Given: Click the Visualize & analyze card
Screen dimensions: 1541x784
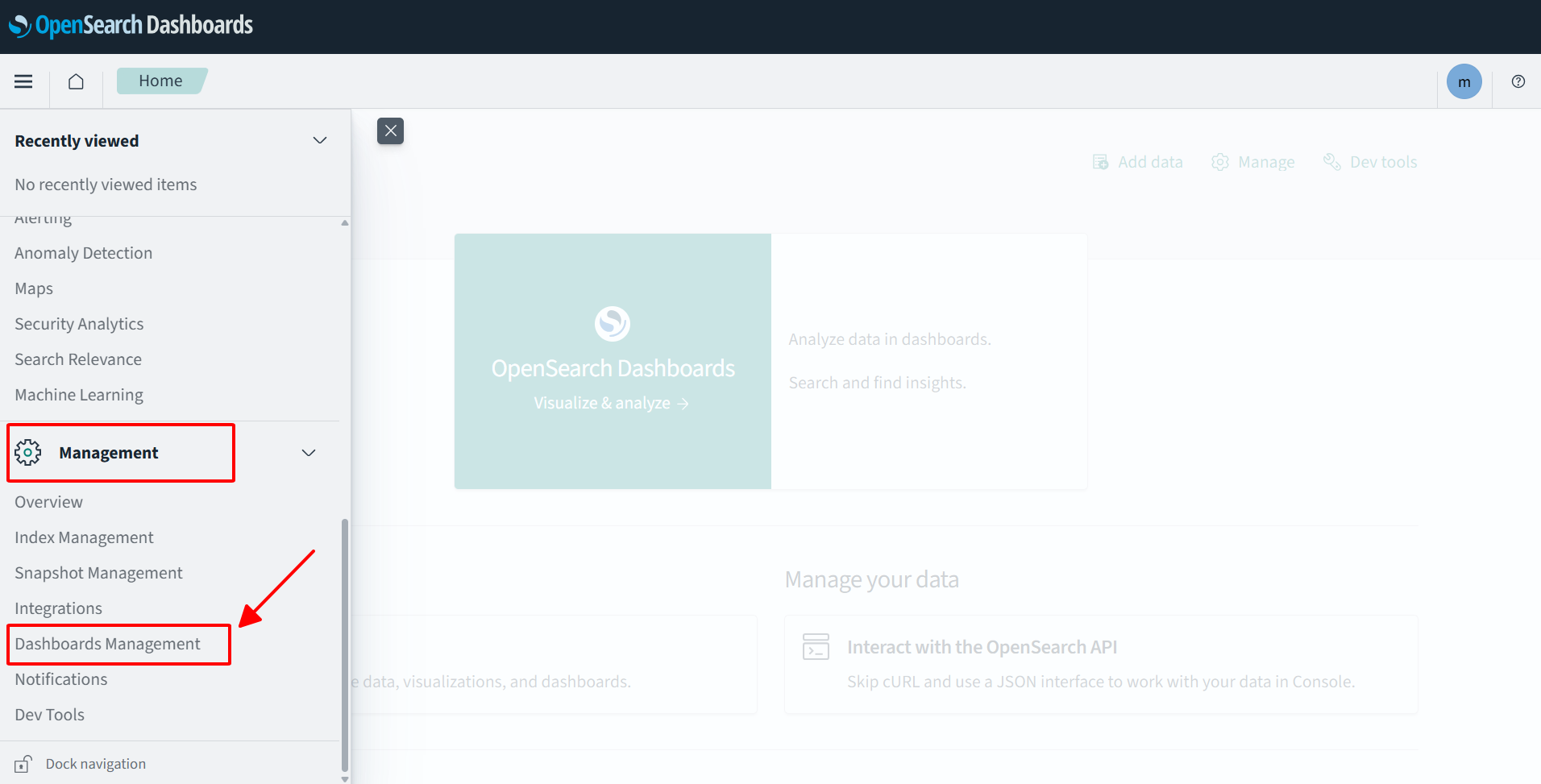Looking at the screenshot, I should coord(612,362).
